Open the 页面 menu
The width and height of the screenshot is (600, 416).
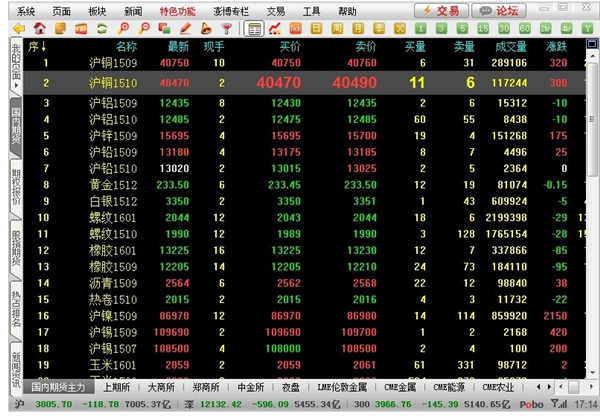(62, 11)
